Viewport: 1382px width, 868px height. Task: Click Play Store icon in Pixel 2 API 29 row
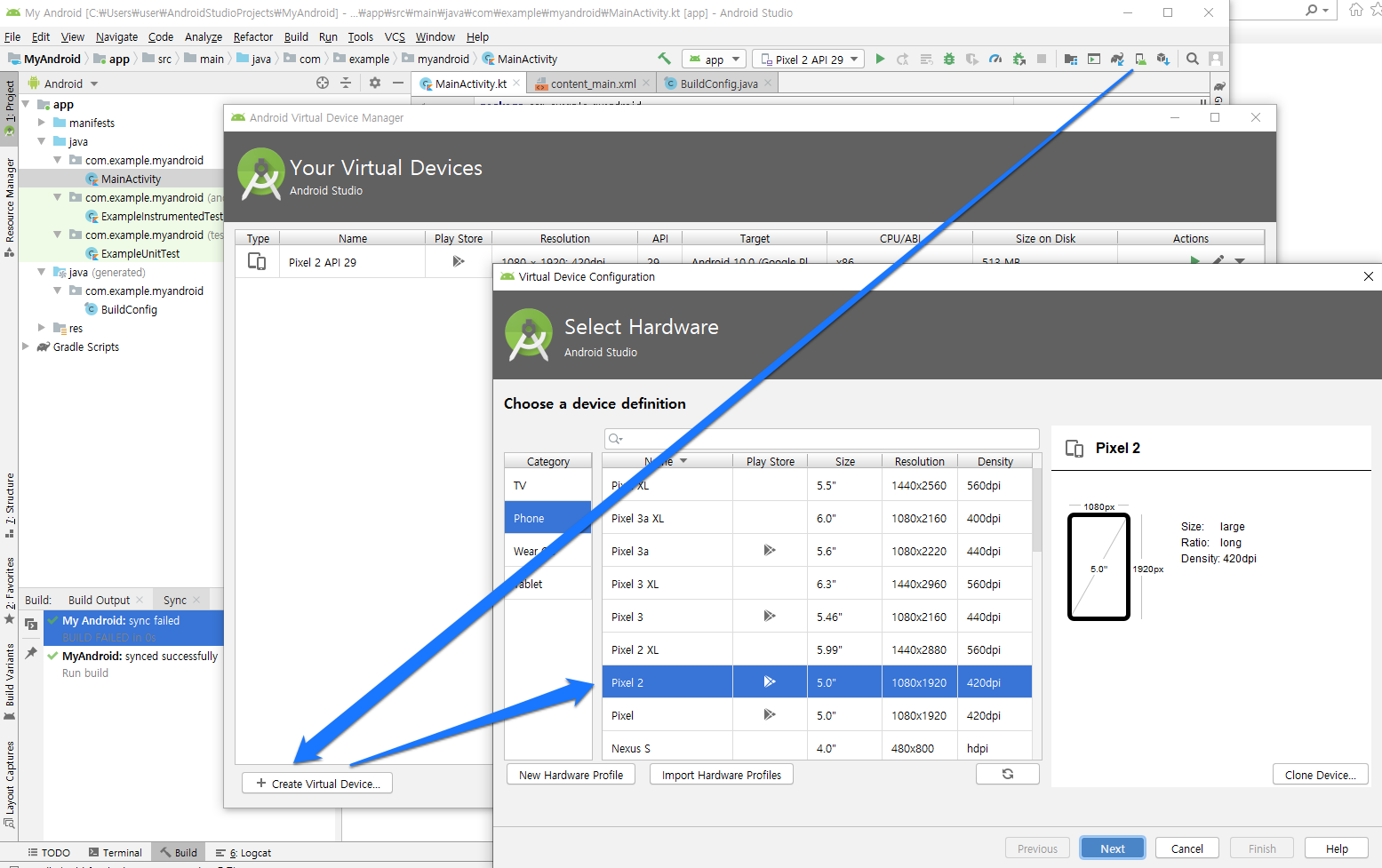[459, 261]
